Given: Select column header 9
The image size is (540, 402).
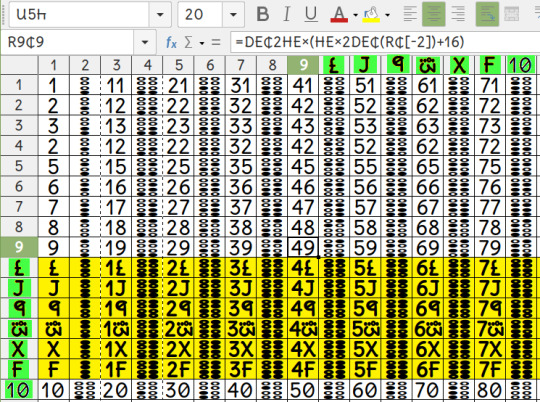Looking at the screenshot, I should 303,65.
